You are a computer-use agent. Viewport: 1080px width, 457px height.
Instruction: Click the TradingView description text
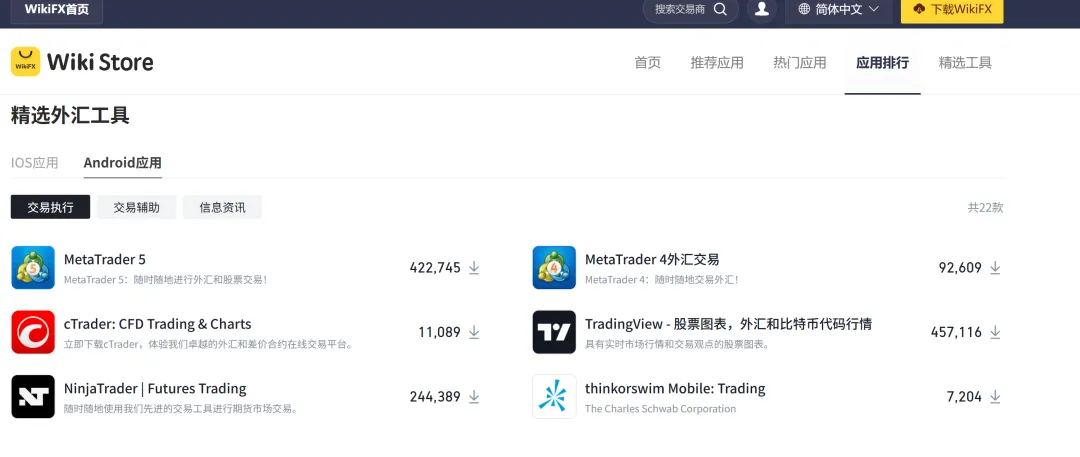point(677,344)
